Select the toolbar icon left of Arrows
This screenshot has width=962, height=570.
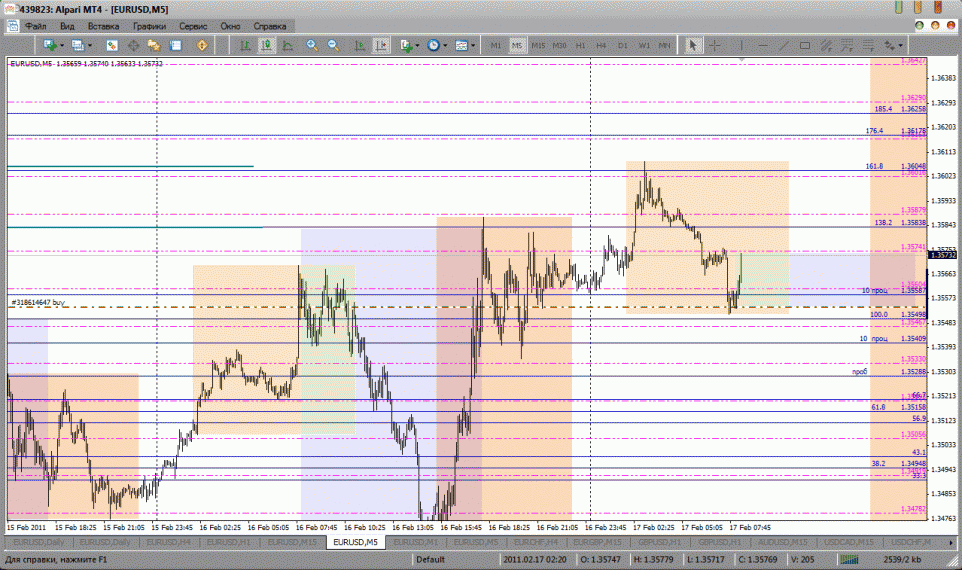coord(868,45)
